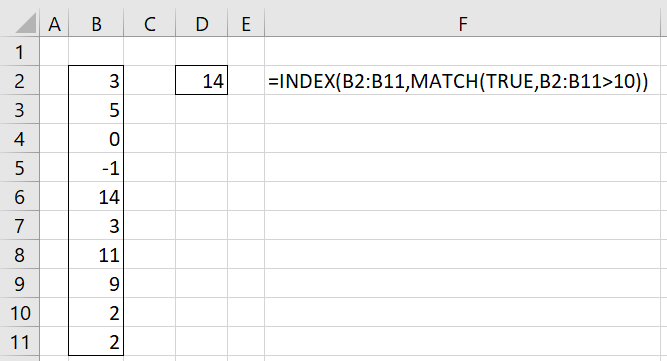
Task: Click the select-all corner triangle
Action: click(x=26, y=23)
